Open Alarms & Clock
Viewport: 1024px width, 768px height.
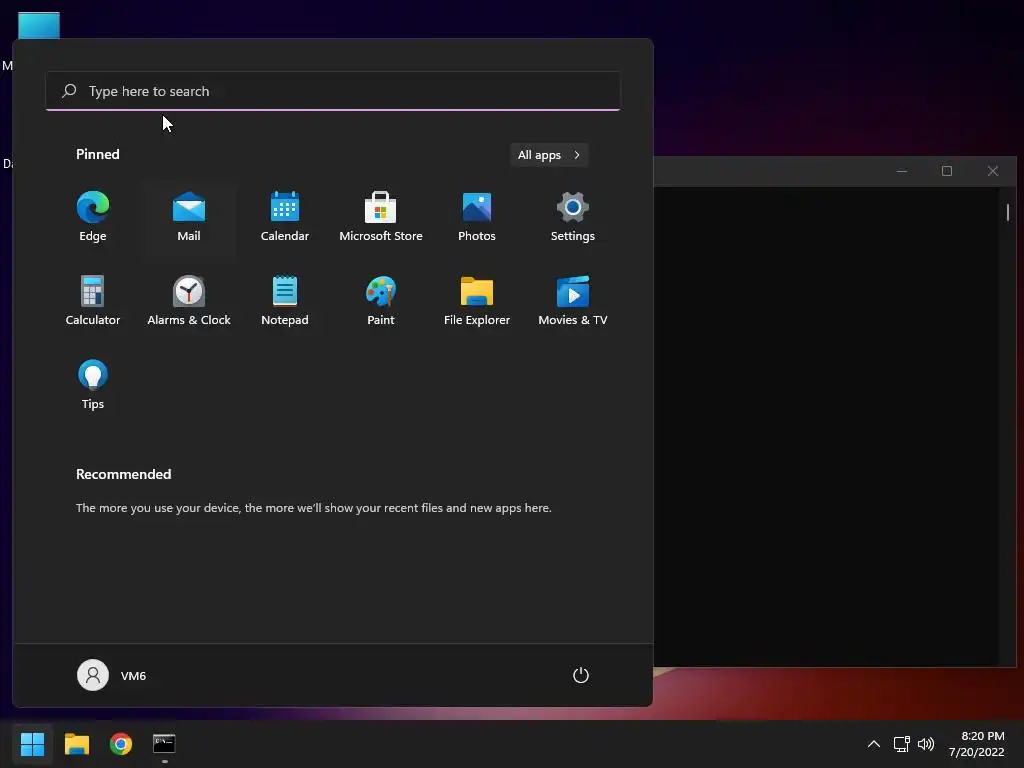tap(189, 301)
